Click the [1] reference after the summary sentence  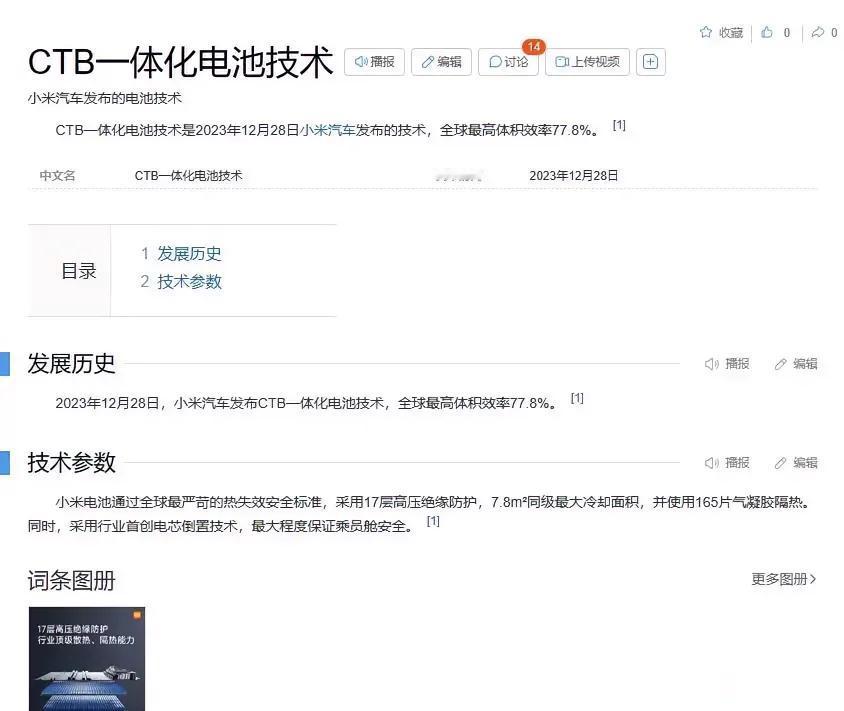(x=619, y=125)
